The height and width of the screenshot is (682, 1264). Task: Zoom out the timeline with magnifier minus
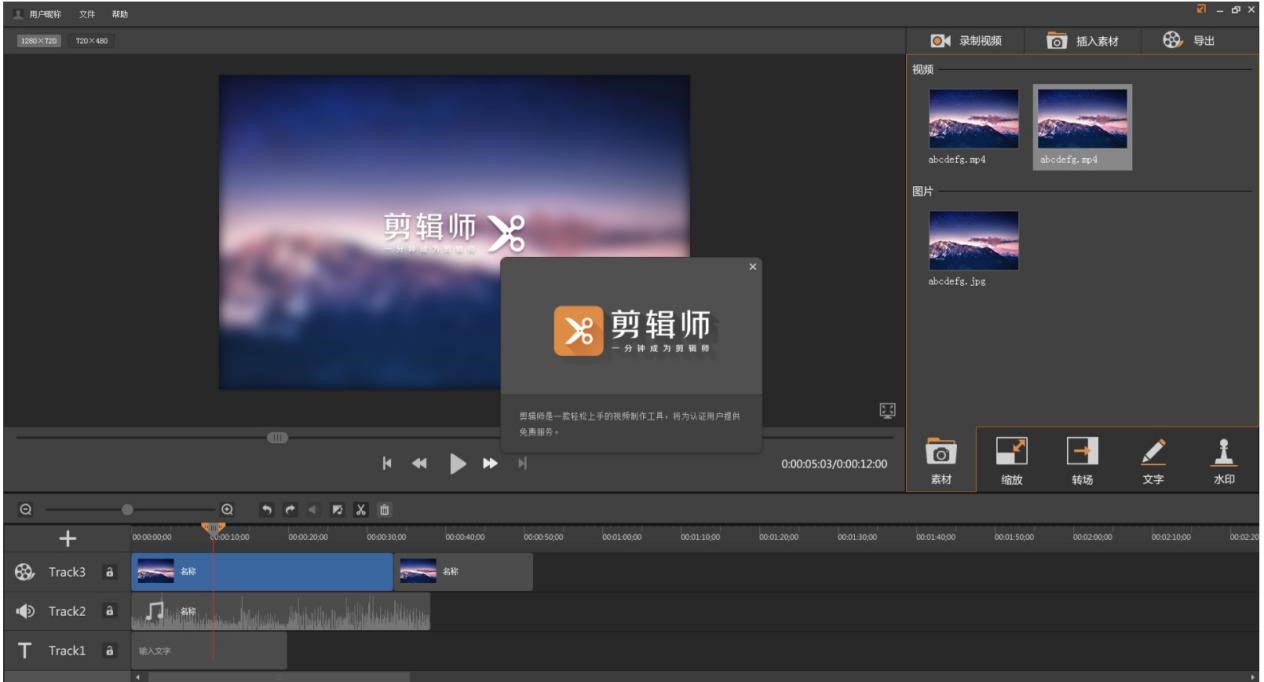pyautogui.click(x=26, y=509)
